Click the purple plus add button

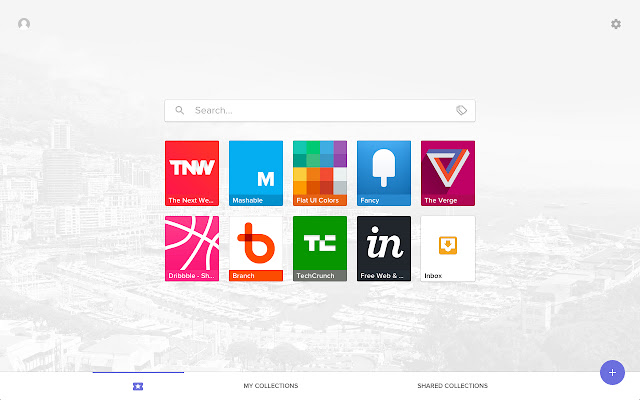tap(612, 372)
